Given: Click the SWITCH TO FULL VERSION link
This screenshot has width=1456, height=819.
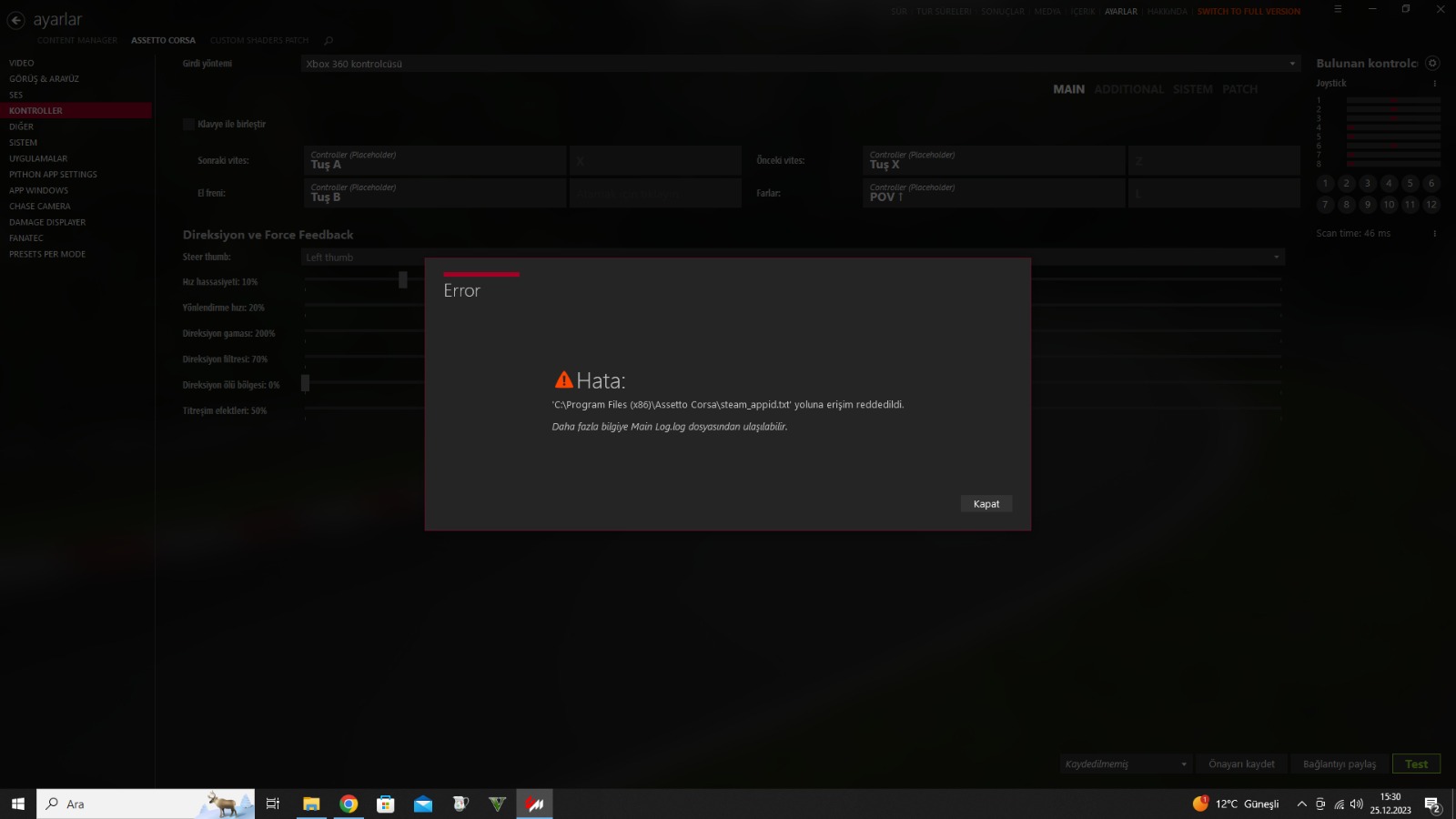Looking at the screenshot, I should pyautogui.click(x=1249, y=12).
